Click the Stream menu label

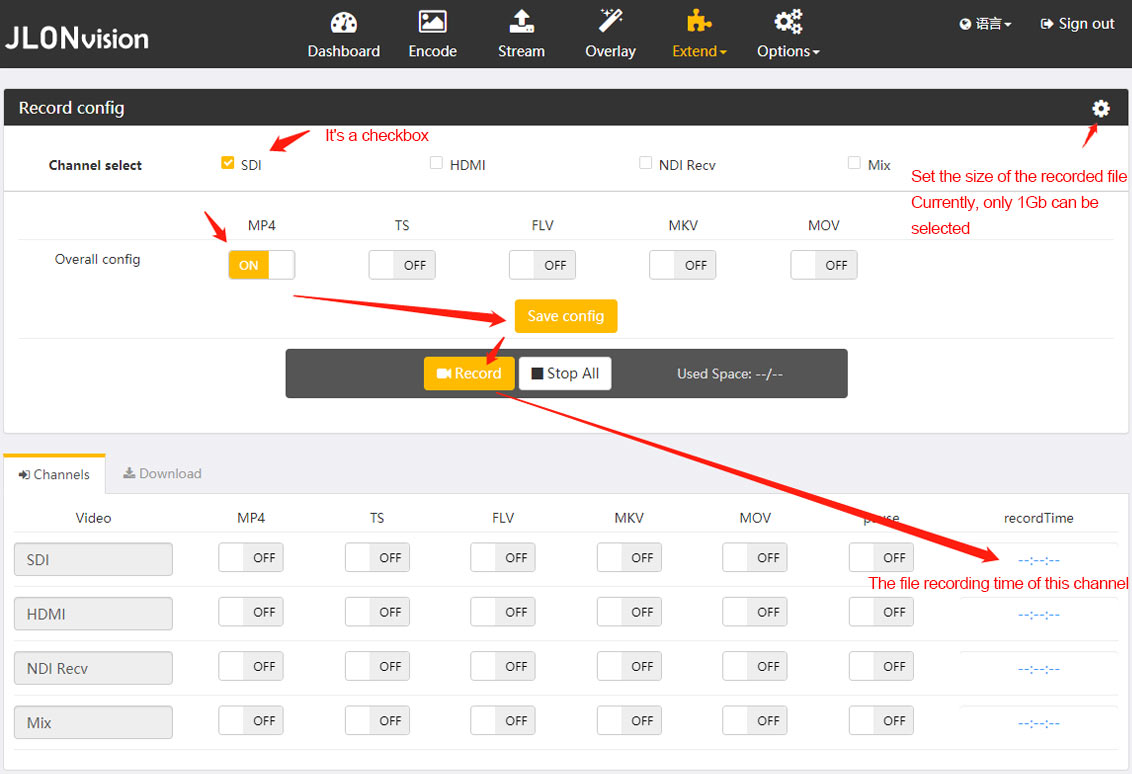[x=521, y=51]
